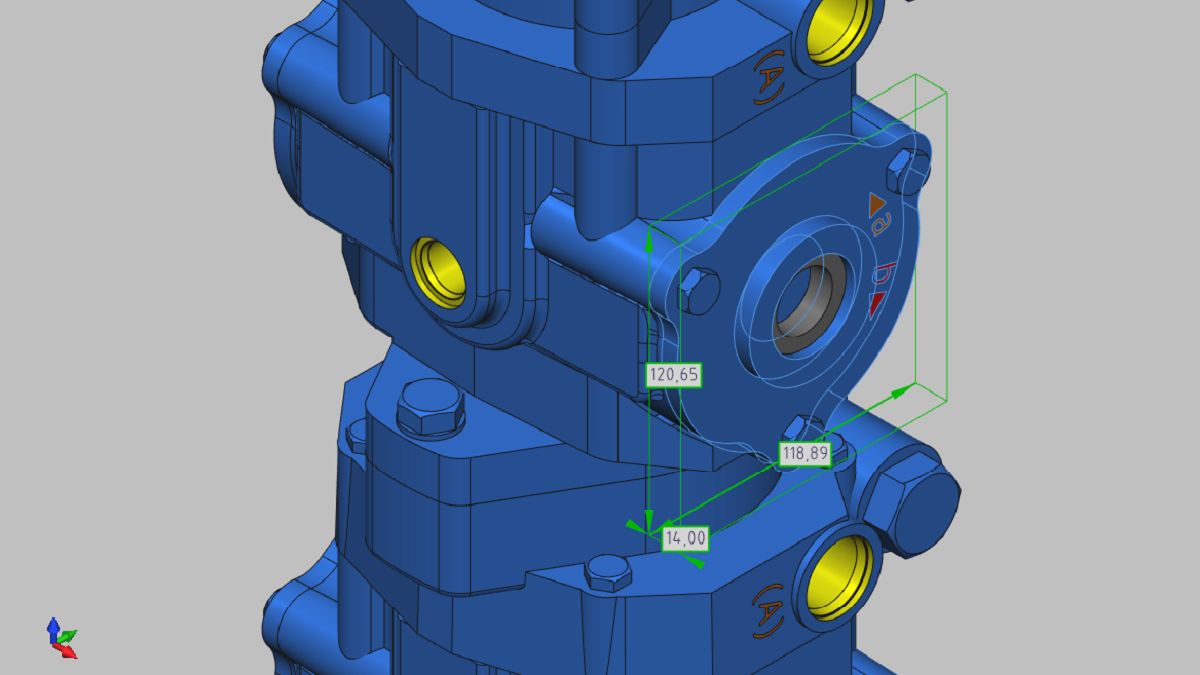Edit the 120,65 height dimension value
Viewport: 1200px width, 675px height.
coord(674,375)
